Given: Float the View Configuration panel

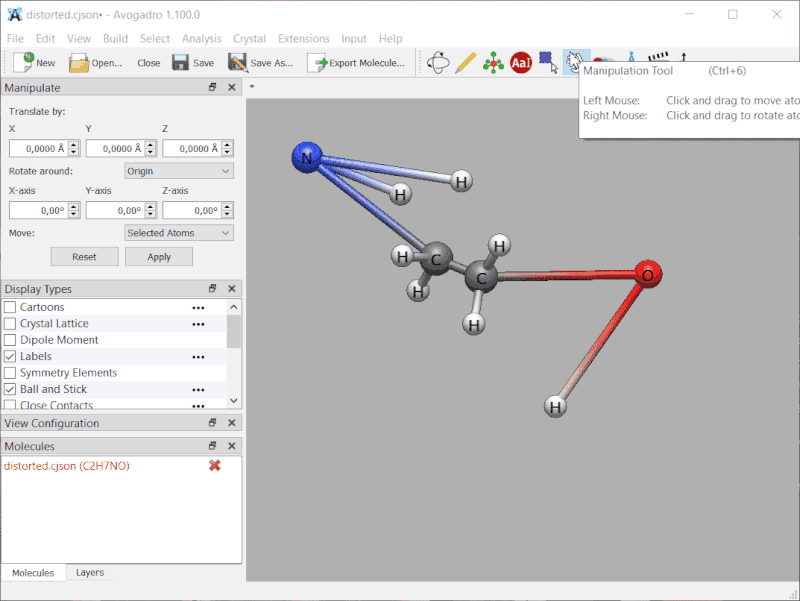Looking at the screenshot, I should (x=213, y=423).
